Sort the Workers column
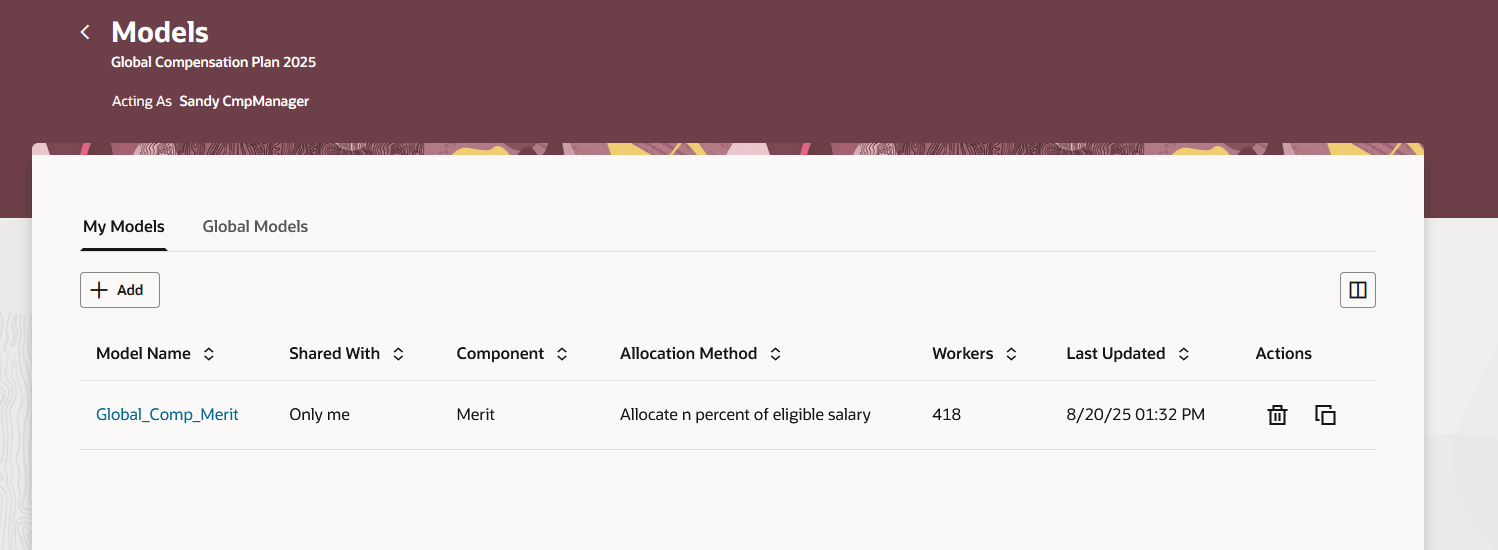The height and width of the screenshot is (550, 1498). coord(1011,354)
